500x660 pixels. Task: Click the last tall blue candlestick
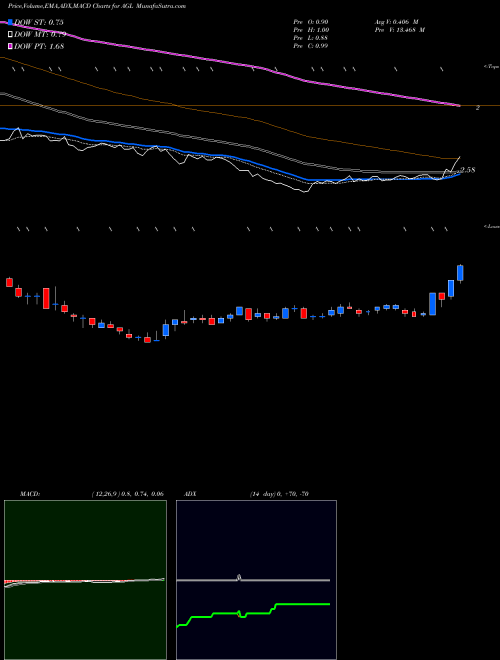(460, 273)
